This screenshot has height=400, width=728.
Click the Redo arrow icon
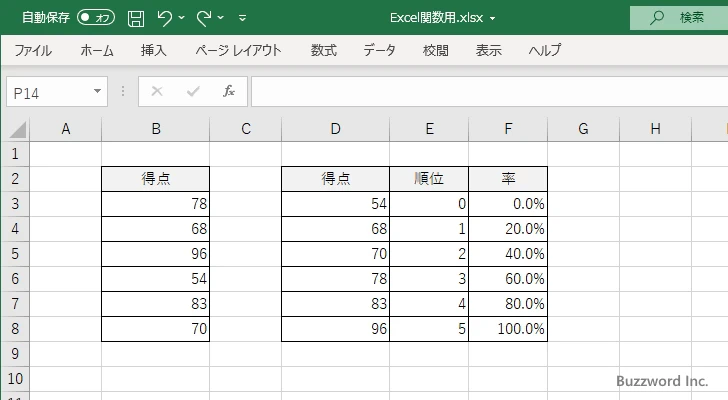coord(203,18)
